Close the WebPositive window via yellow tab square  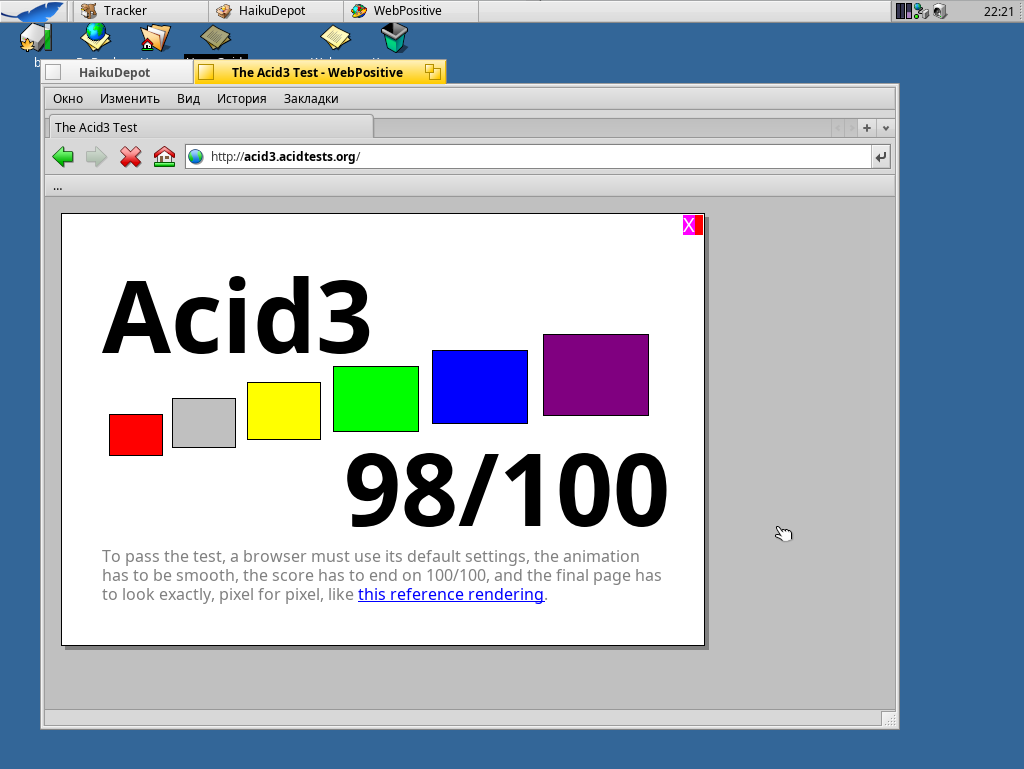pyautogui.click(x=206, y=72)
